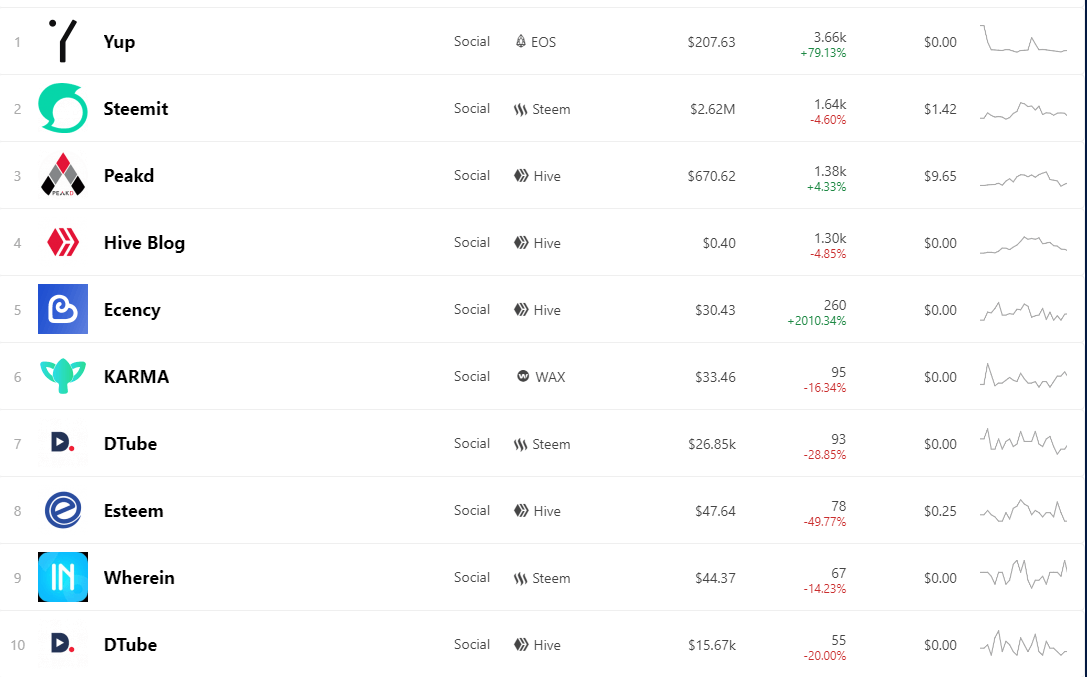This screenshot has width=1087, height=677.
Task: Select the Peakd diamond logo icon
Action: (x=62, y=175)
